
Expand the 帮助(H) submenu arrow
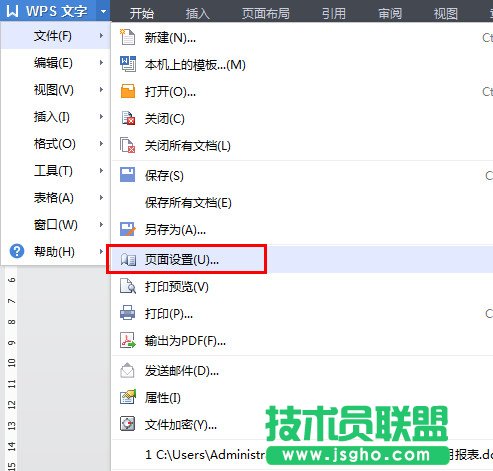point(101,251)
